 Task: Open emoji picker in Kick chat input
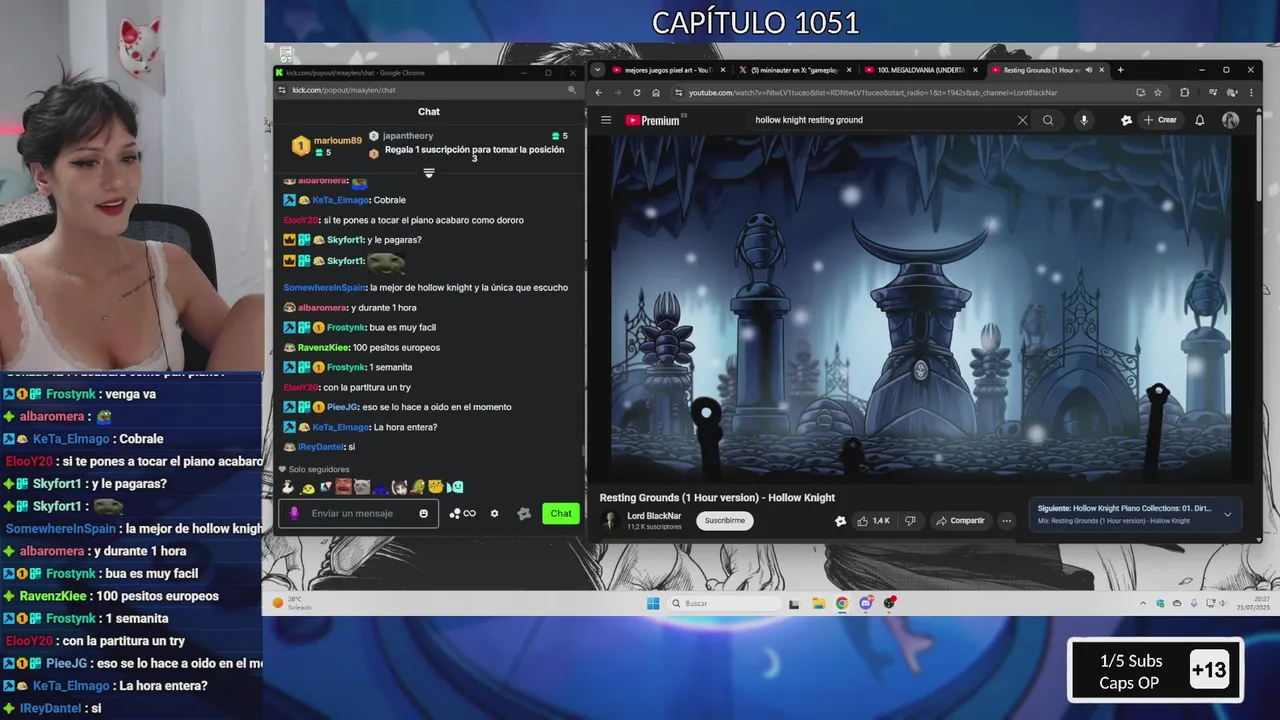[x=424, y=513]
